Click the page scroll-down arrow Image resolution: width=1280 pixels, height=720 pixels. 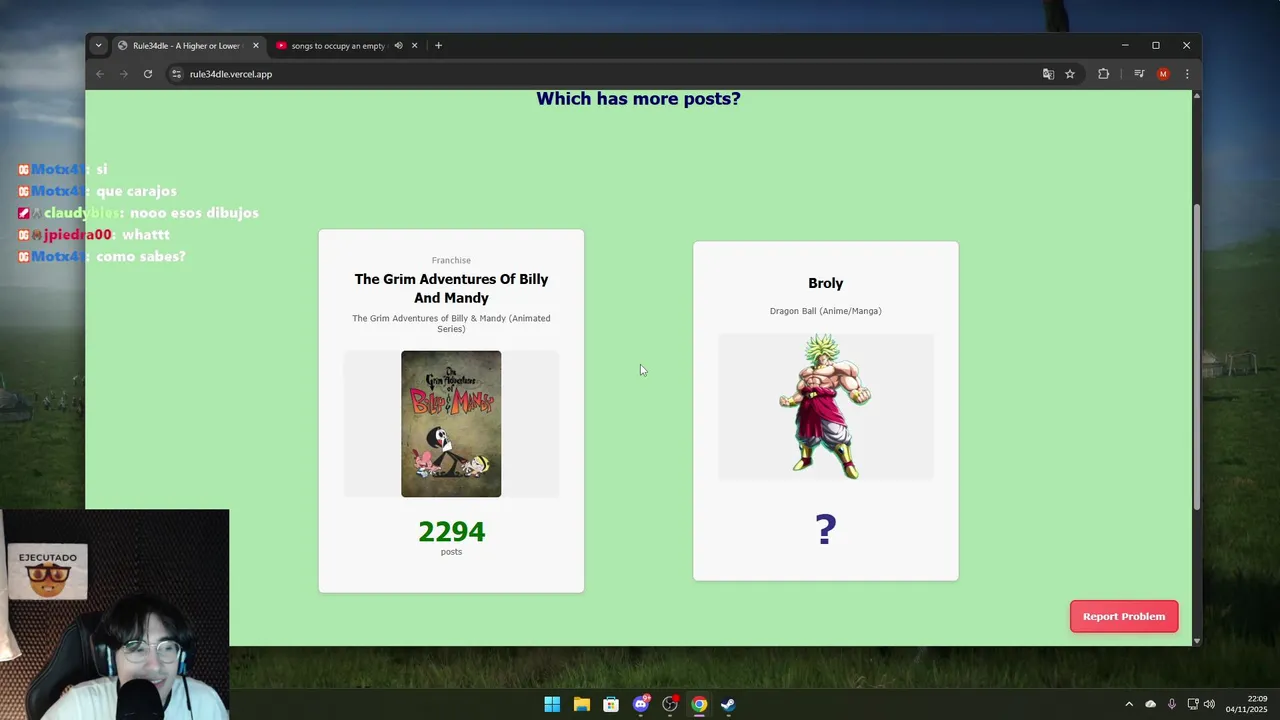click(x=1197, y=640)
